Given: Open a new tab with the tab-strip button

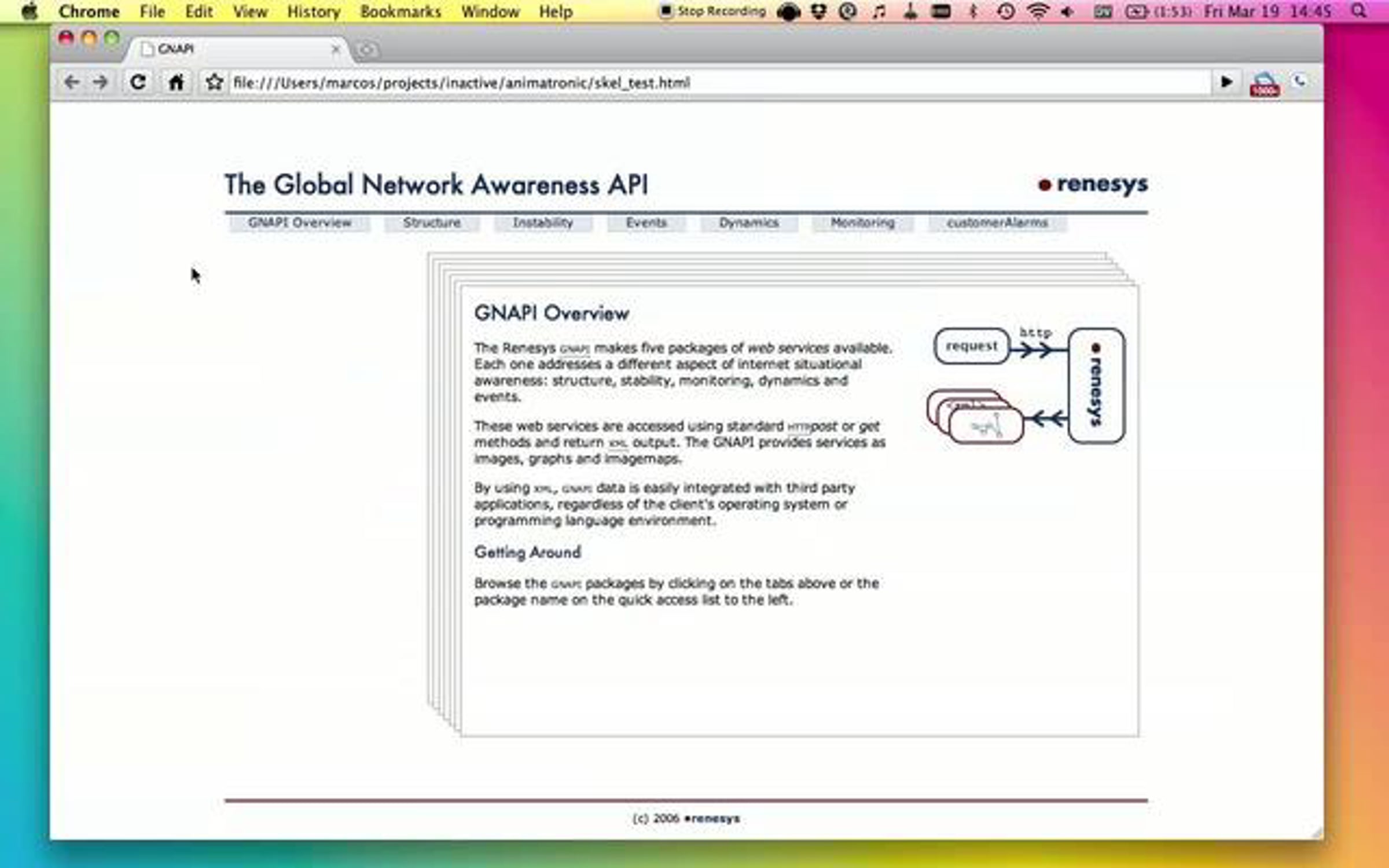Looking at the screenshot, I should [366, 50].
